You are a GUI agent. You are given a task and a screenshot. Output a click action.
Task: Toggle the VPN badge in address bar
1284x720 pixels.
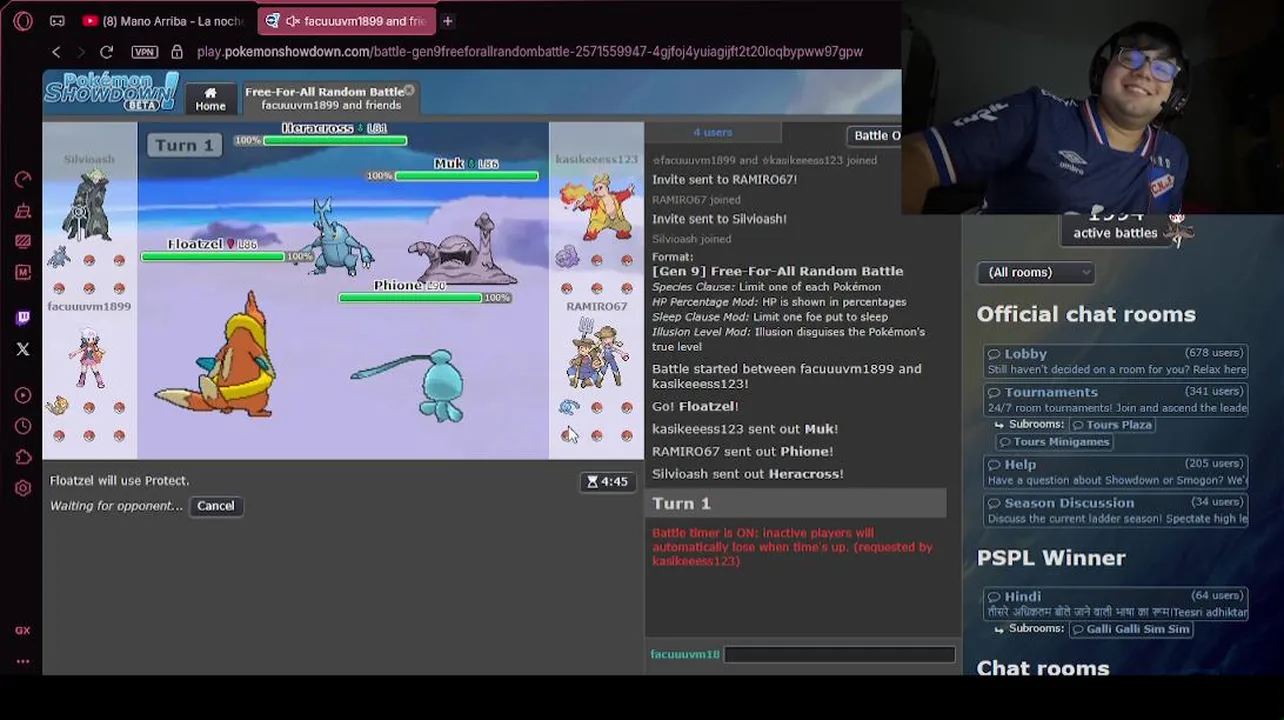(x=144, y=52)
